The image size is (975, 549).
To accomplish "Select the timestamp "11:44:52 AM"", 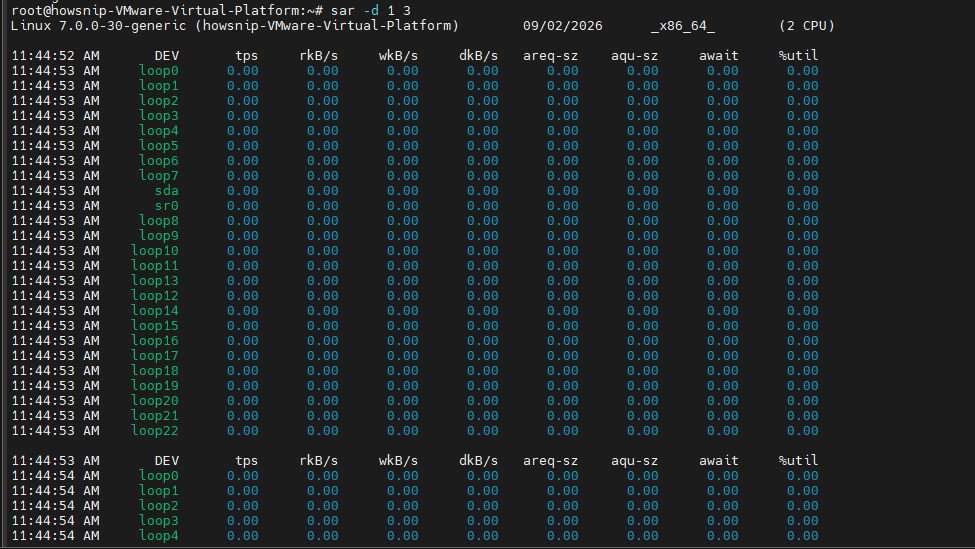I will [x=55, y=55].
